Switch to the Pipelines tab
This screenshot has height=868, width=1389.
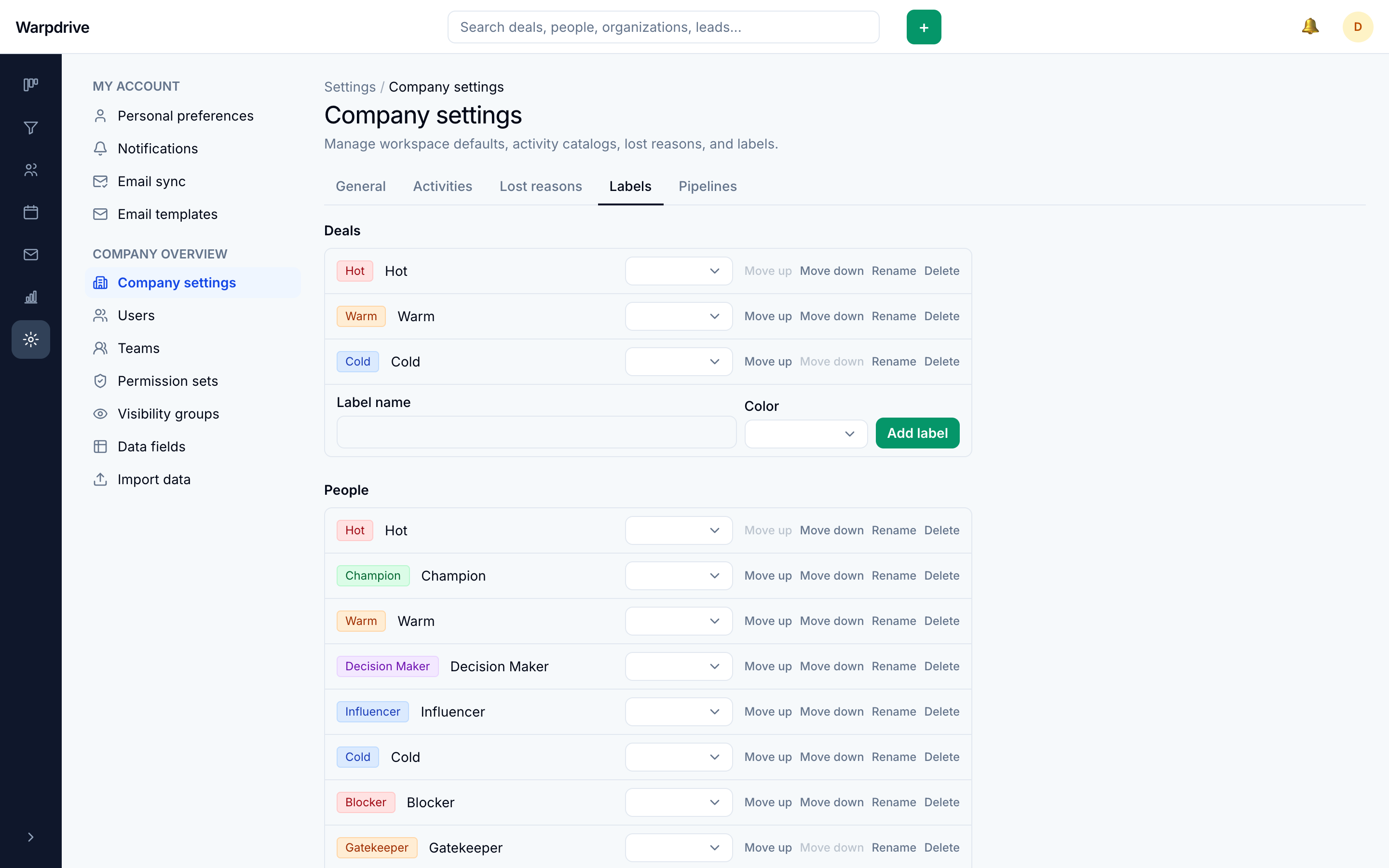708,186
